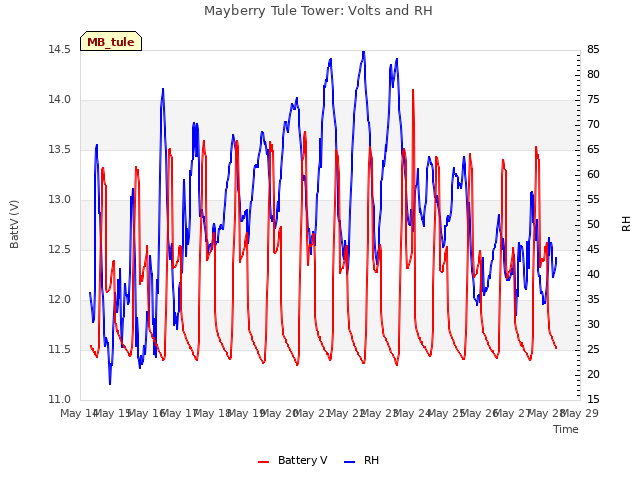The height and width of the screenshot is (480, 640).
Task: Click the 30 right axis tick
Action: pyautogui.click(x=593, y=324)
